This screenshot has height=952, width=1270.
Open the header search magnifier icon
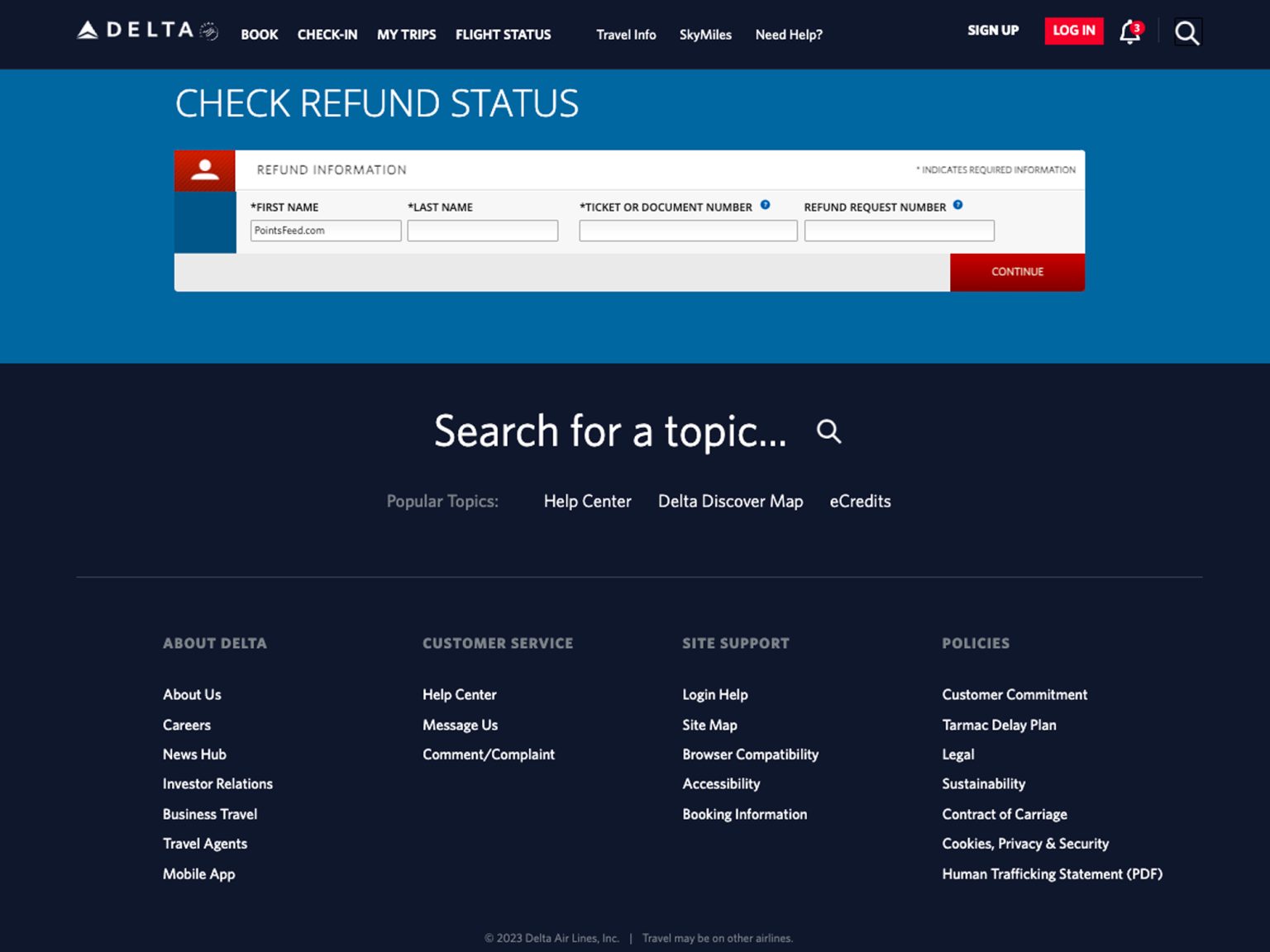click(1187, 32)
